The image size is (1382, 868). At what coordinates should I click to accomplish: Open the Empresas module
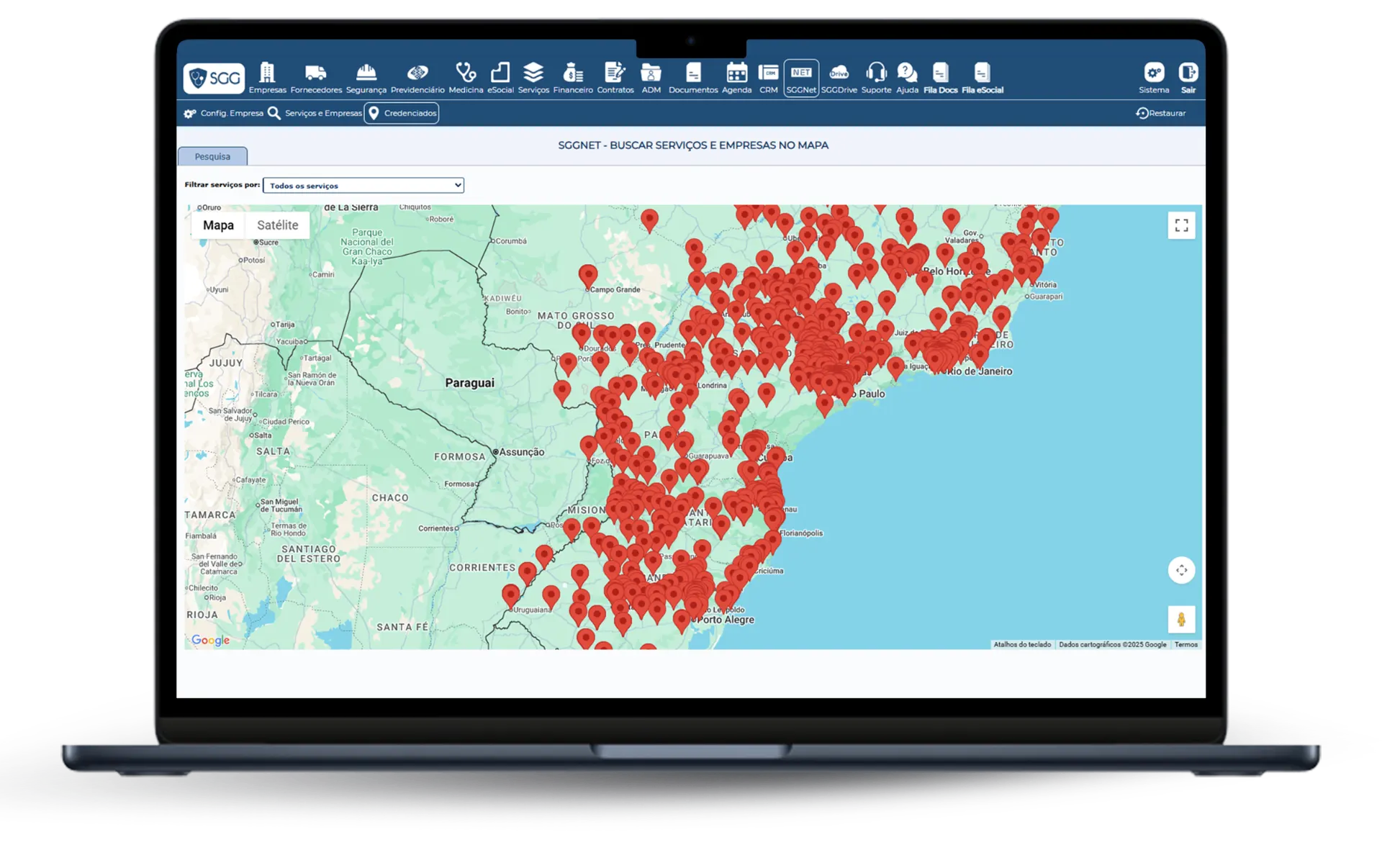click(x=267, y=78)
